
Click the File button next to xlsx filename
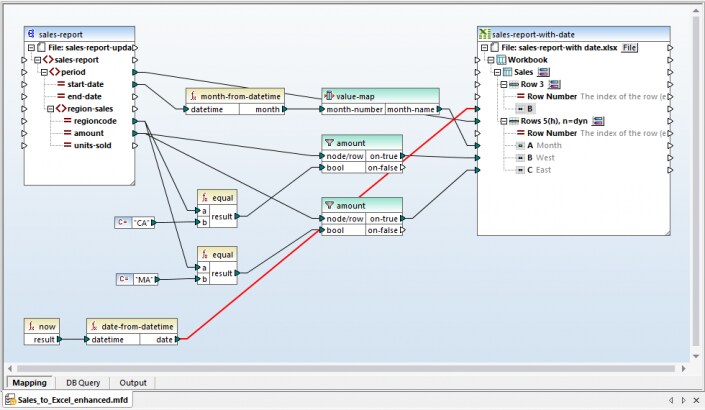[629, 47]
